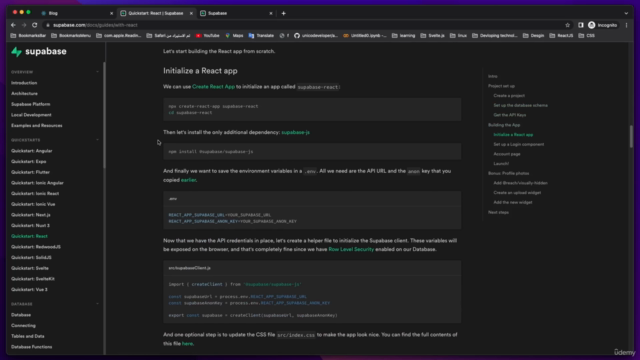Open the Incognito profile indicator
The image size is (640, 360).
[x=602, y=25]
